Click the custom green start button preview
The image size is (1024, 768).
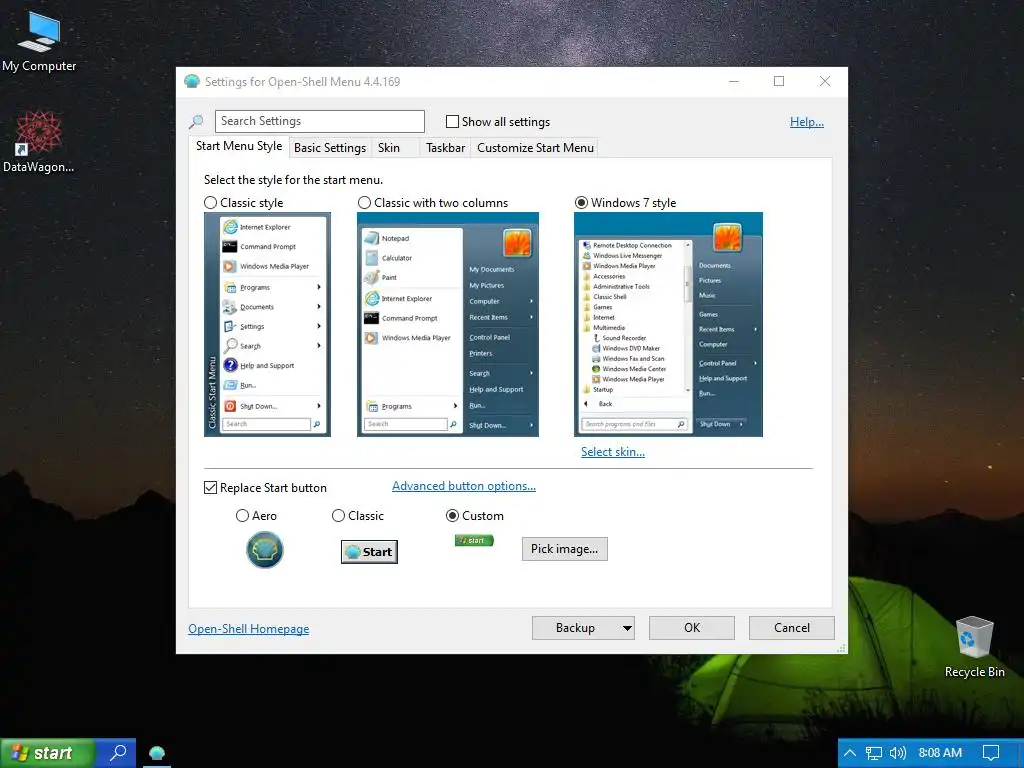pos(474,540)
